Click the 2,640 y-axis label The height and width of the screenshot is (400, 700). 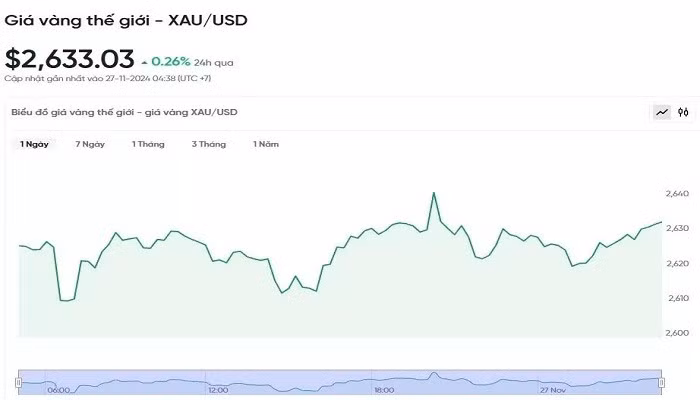677,193
